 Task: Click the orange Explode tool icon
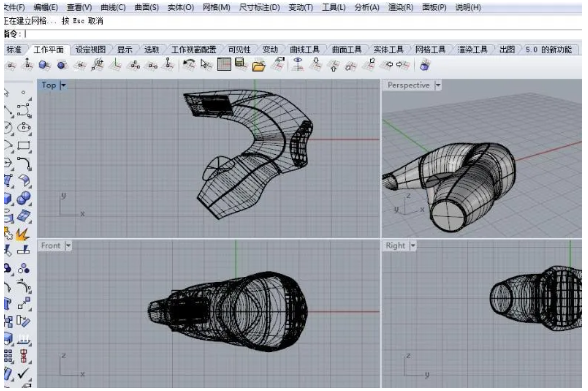coord(22,234)
